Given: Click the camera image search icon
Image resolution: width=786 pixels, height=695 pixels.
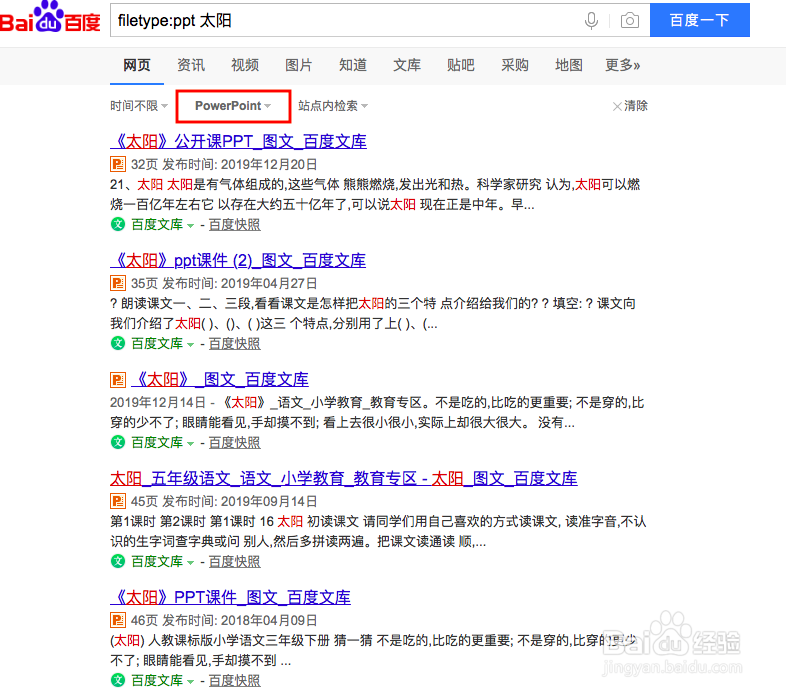Looking at the screenshot, I should [630, 21].
